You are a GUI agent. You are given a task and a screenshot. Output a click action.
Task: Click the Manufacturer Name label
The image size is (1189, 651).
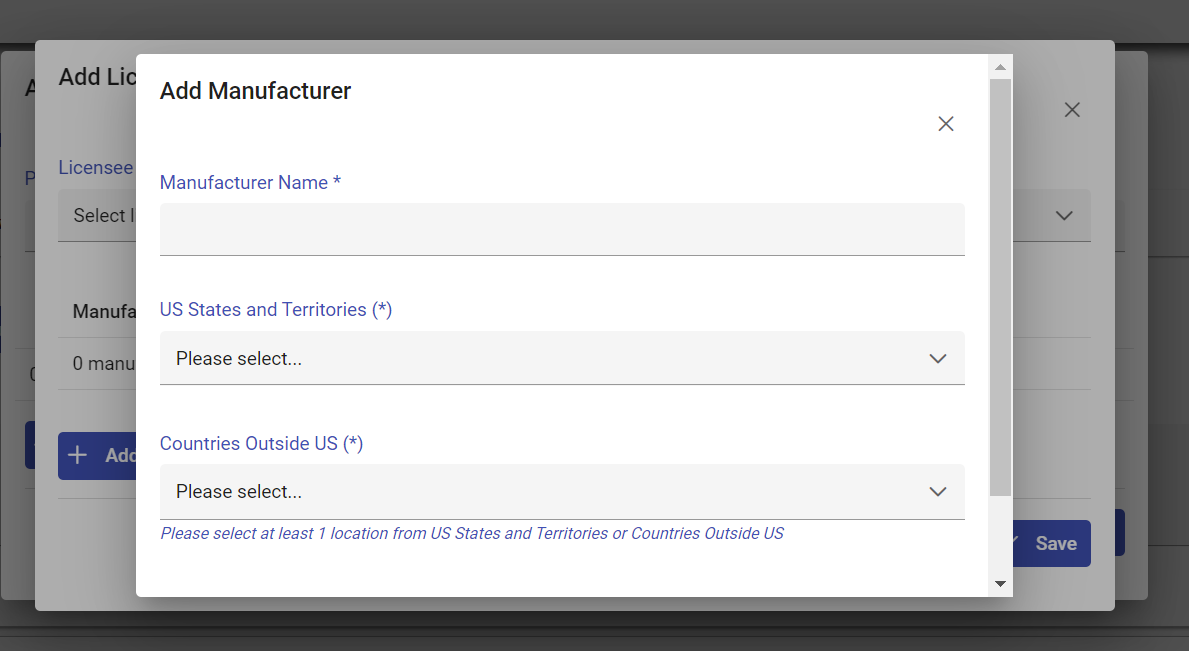[x=250, y=183]
